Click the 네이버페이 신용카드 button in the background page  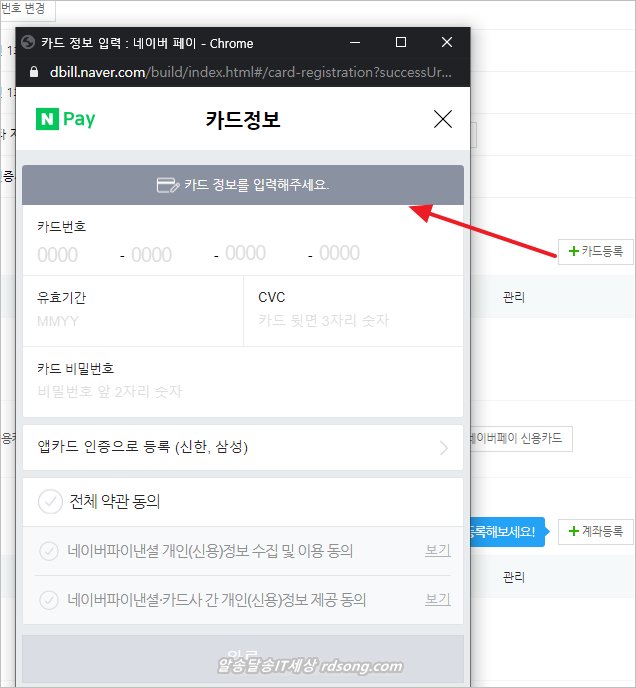tap(521, 438)
